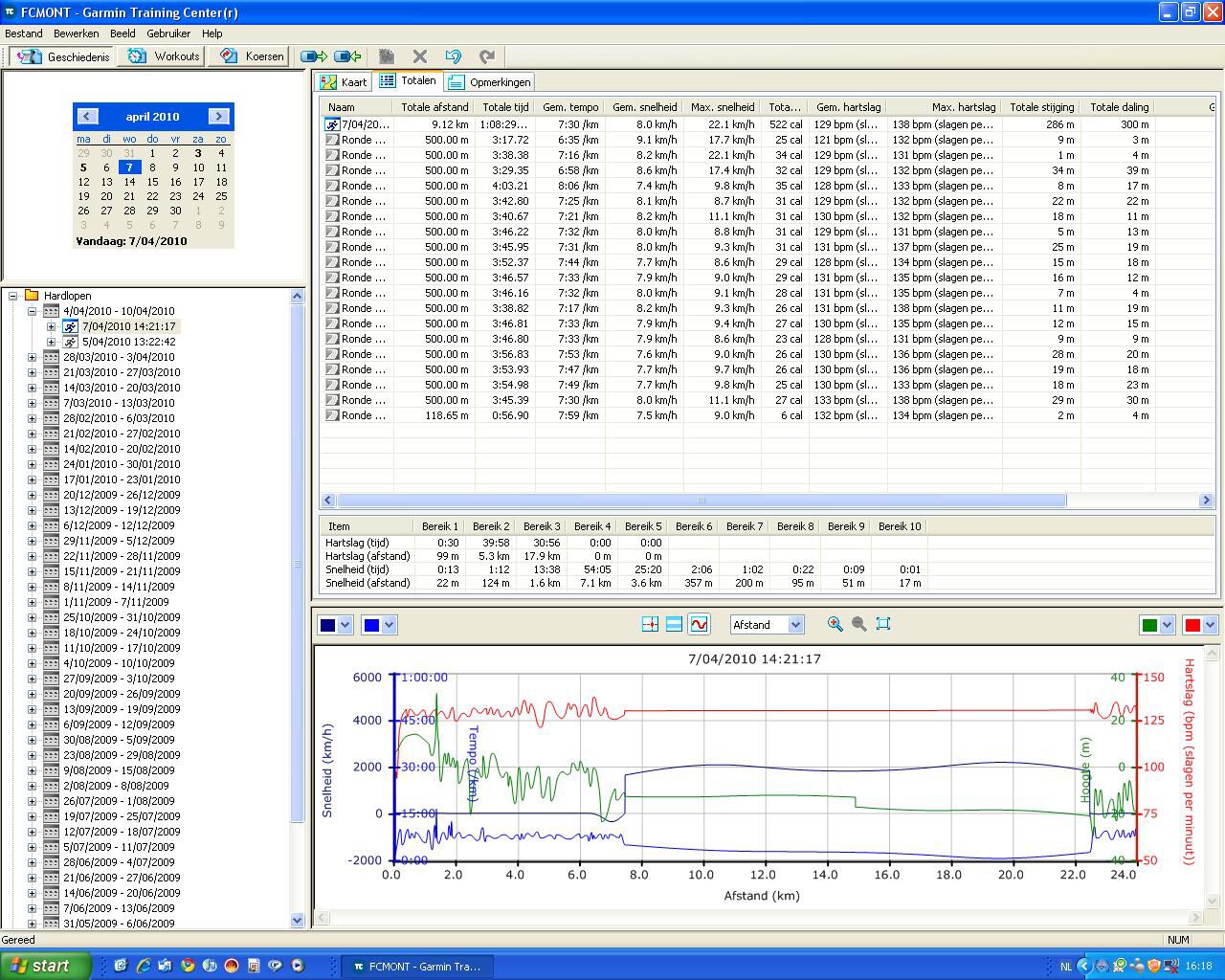This screenshot has height=980, width=1225.
Task: Click the graph marker crosshair icon
Action: 650,624
